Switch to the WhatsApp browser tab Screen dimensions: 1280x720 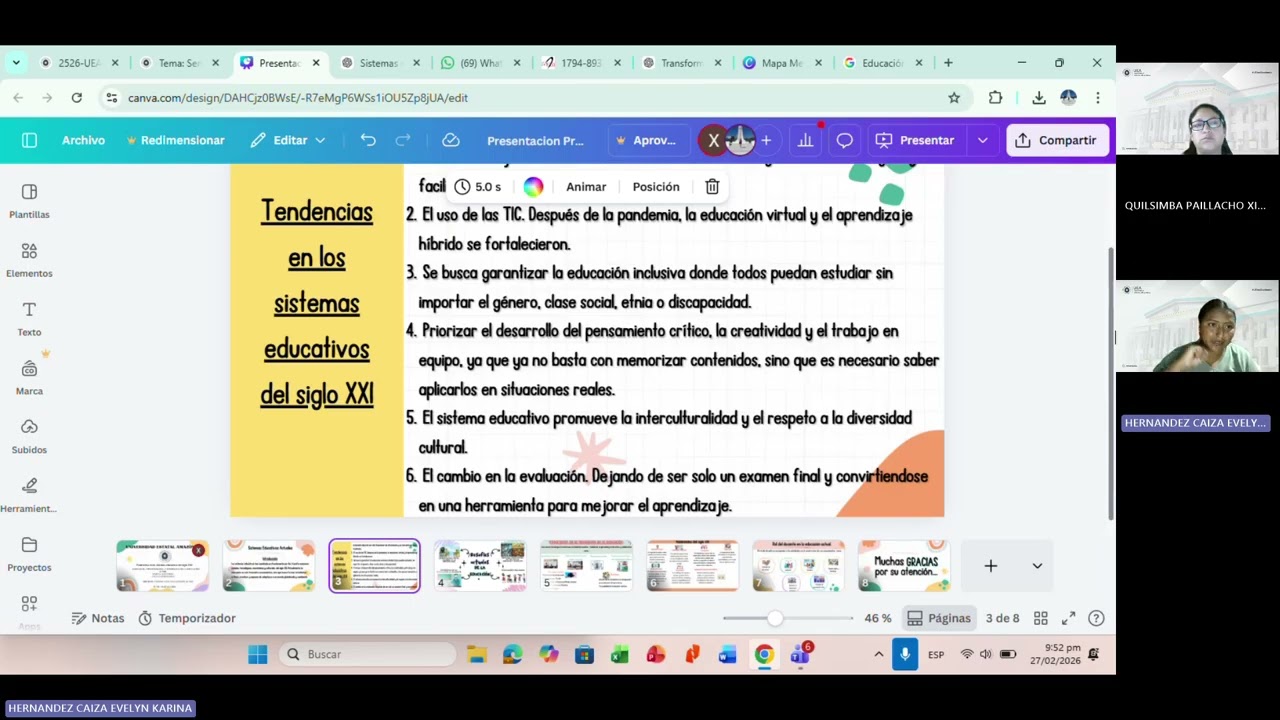(x=481, y=63)
